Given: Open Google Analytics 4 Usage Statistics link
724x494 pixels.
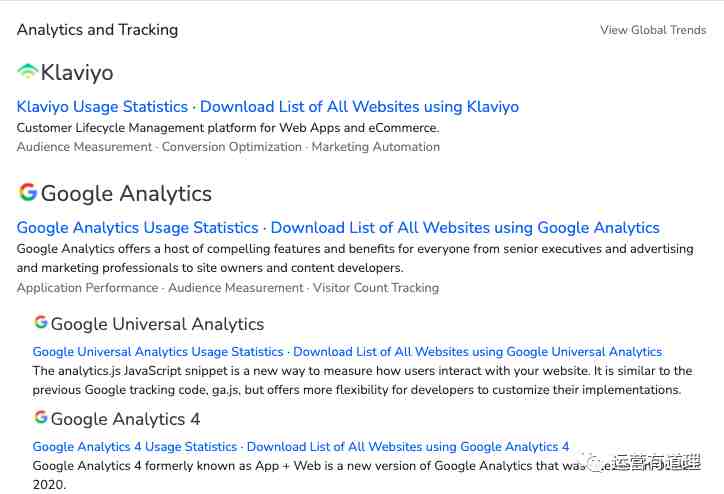Looking at the screenshot, I should coord(134,447).
